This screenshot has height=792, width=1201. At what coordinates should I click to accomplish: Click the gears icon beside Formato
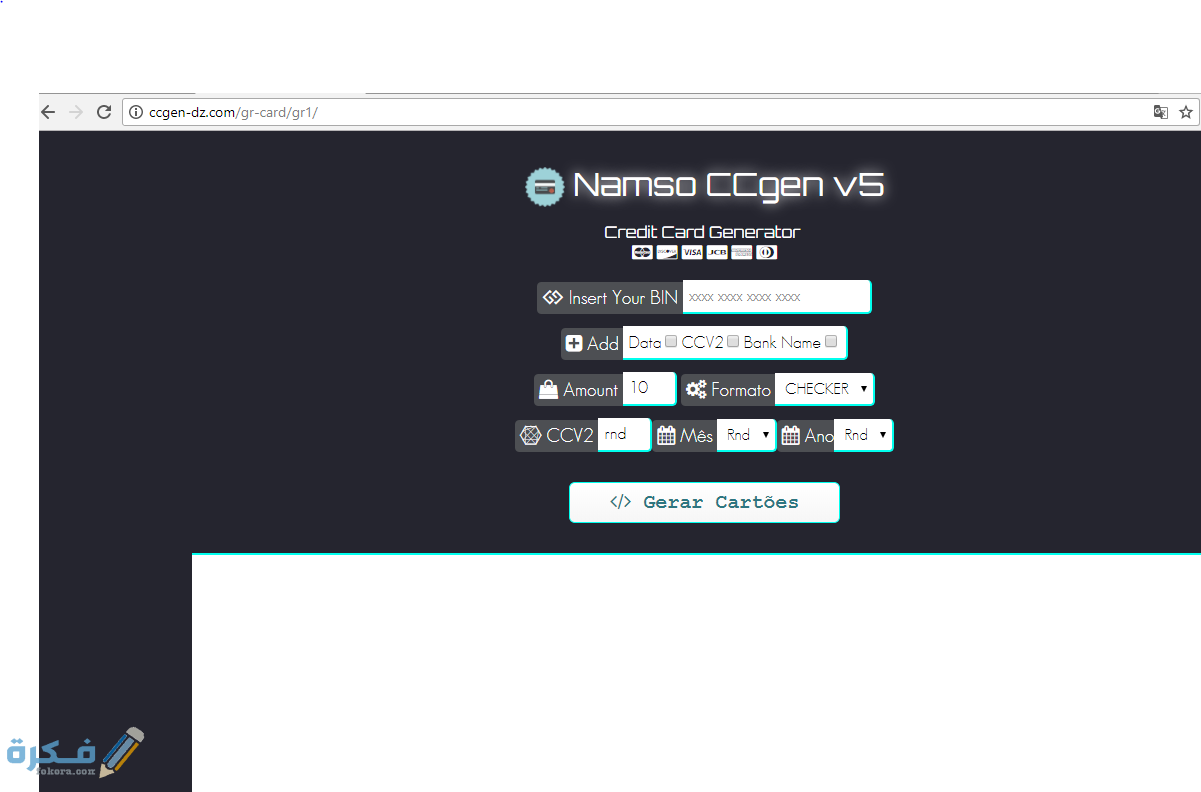click(696, 389)
